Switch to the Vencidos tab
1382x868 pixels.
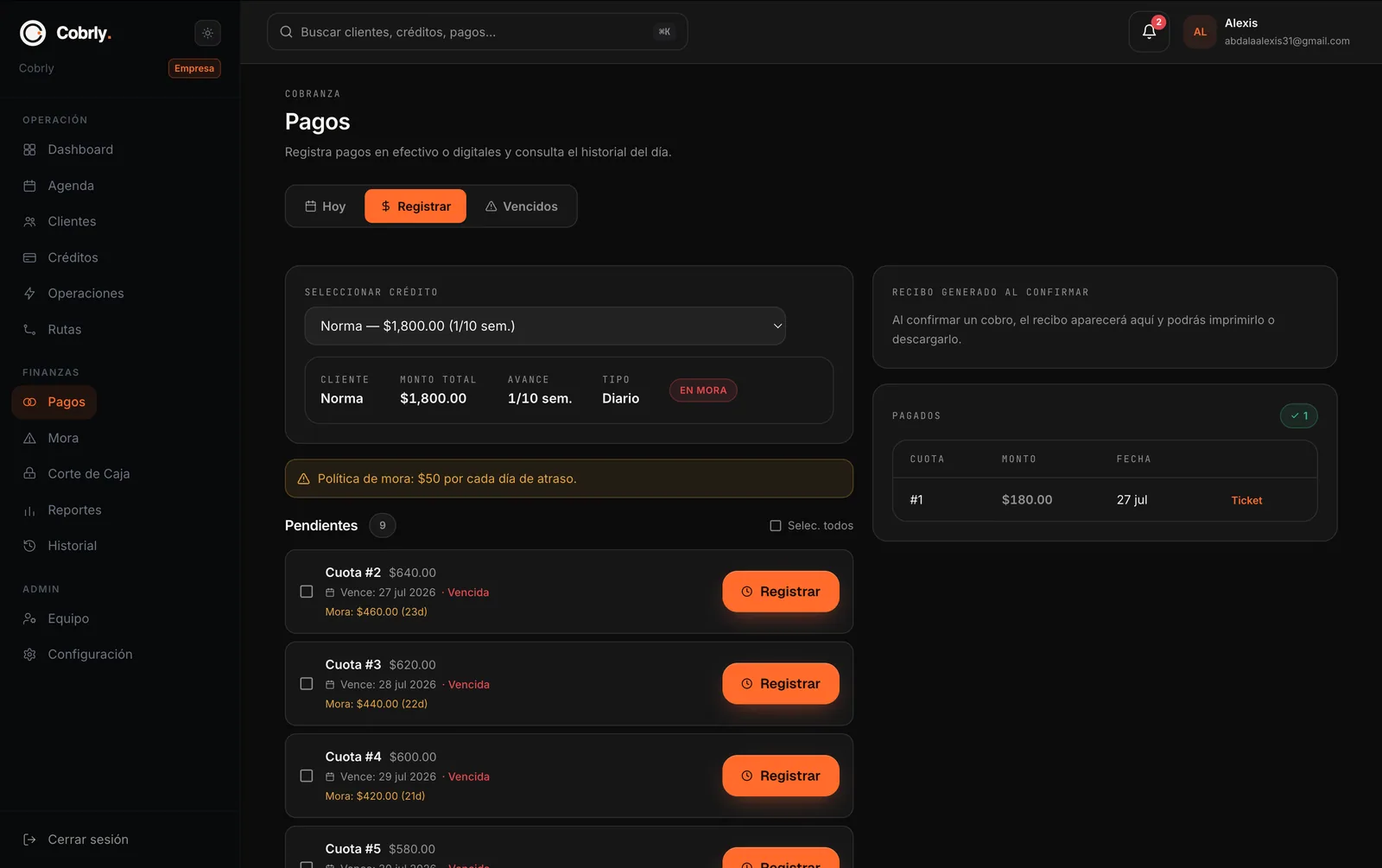coord(522,206)
